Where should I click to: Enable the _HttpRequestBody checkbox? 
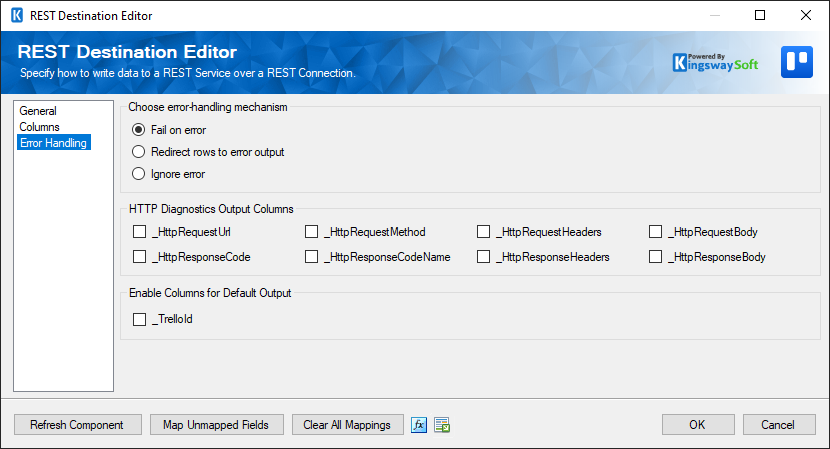coord(655,231)
